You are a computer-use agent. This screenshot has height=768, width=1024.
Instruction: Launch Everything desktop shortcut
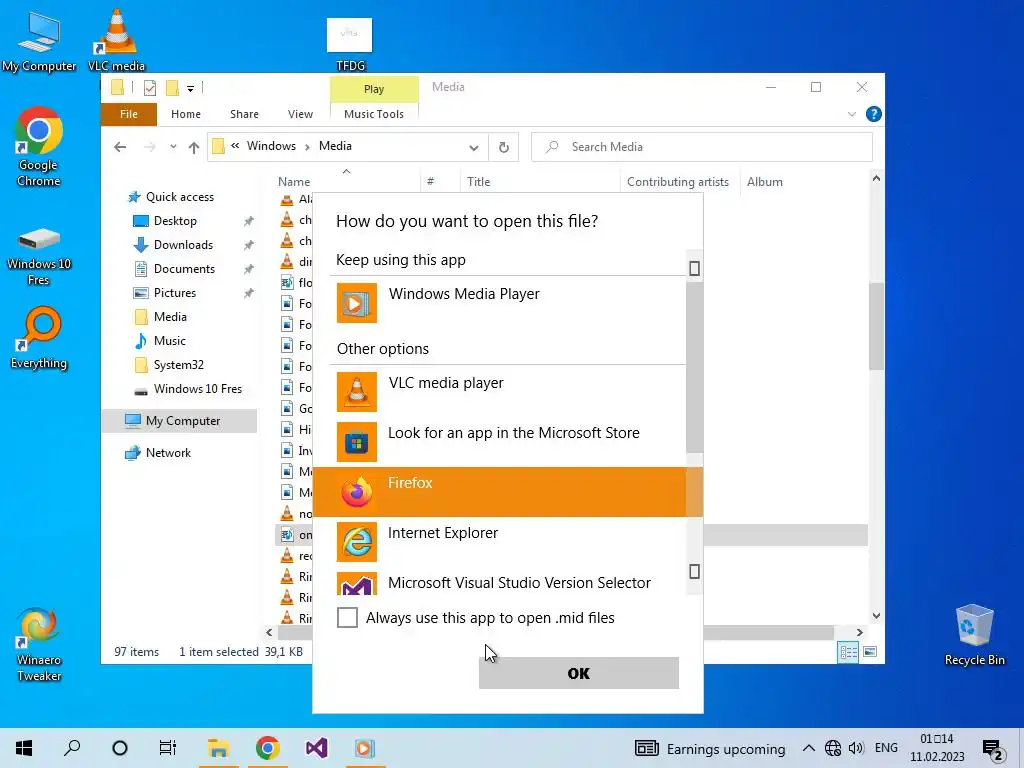[39, 338]
